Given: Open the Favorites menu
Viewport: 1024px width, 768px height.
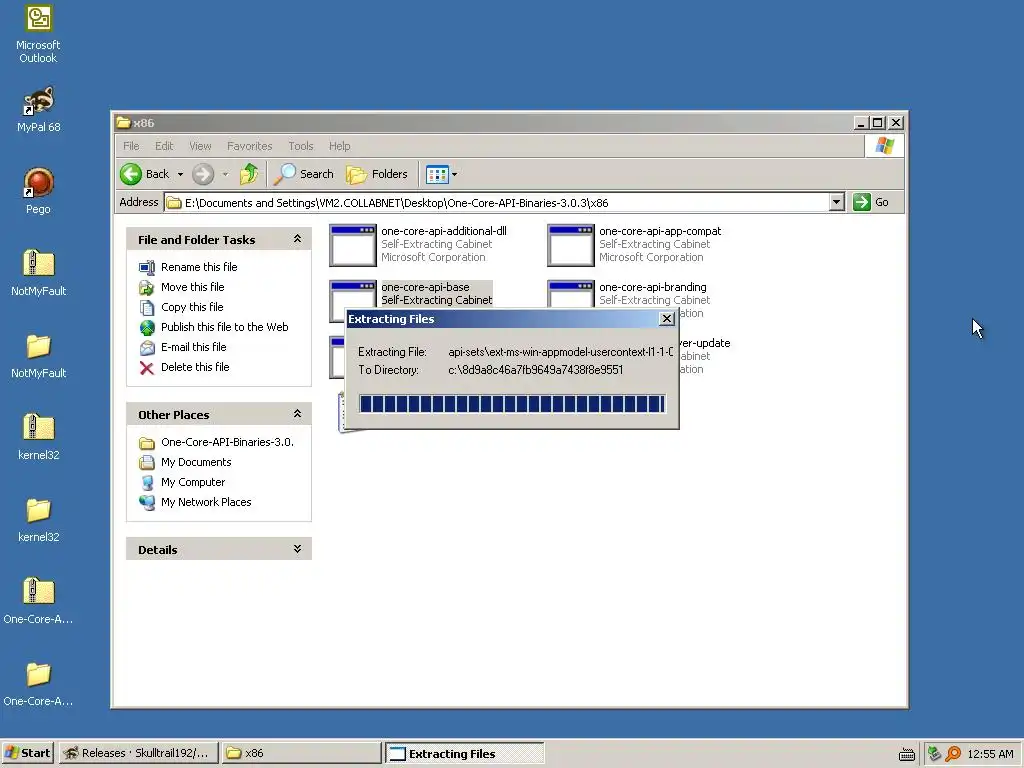Looking at the screenshot, I should (x=249, y=146).
